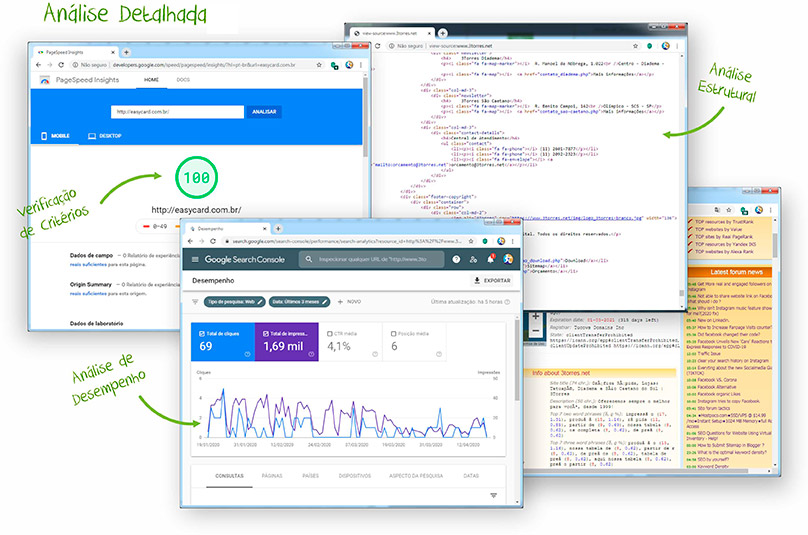
Task: Click the 'Dados de campo' label
Action: click(91, 255)
